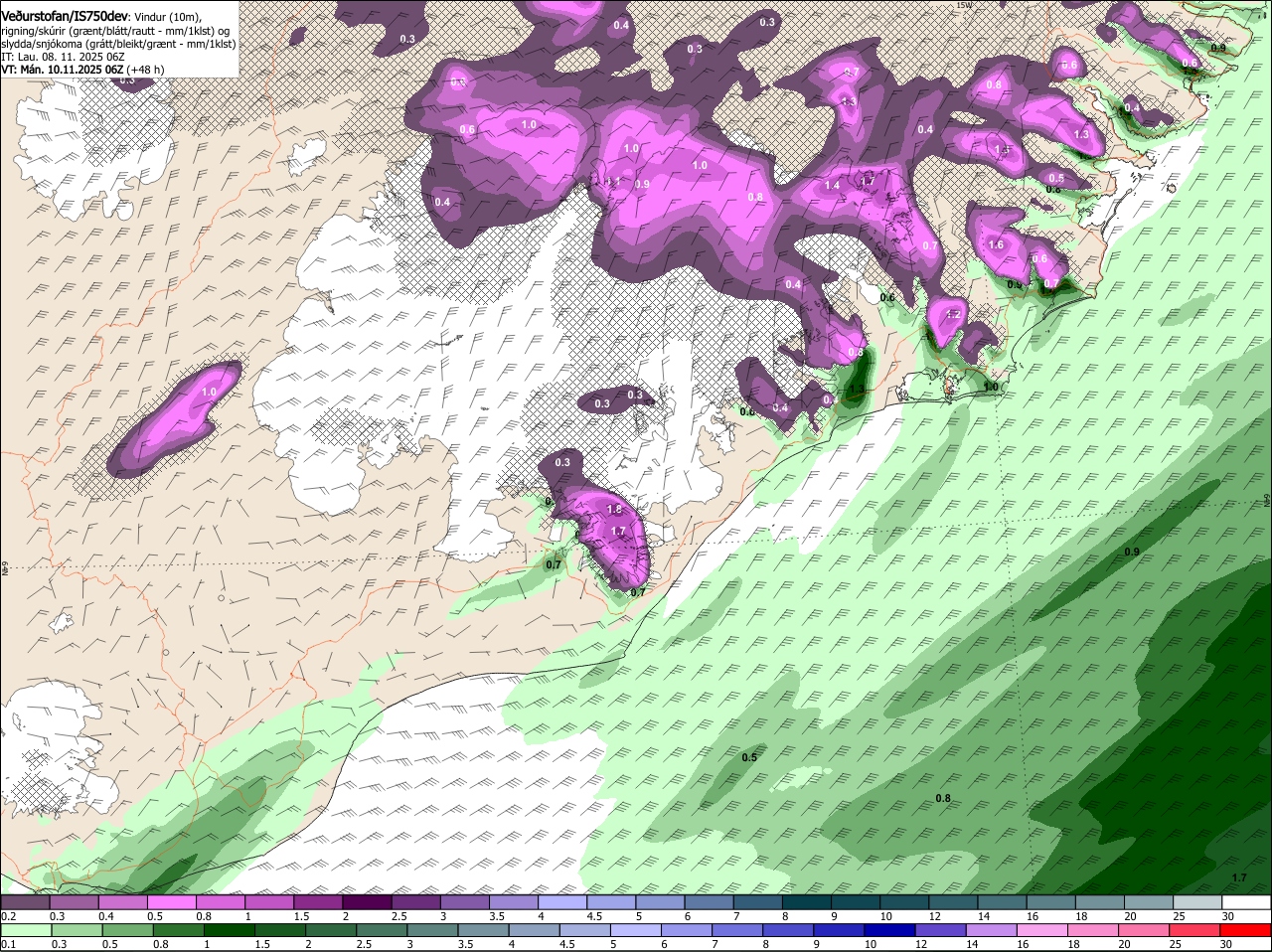Click bottom legend dark green swatch between 1 and 1.5

click(x=230, y=930)
